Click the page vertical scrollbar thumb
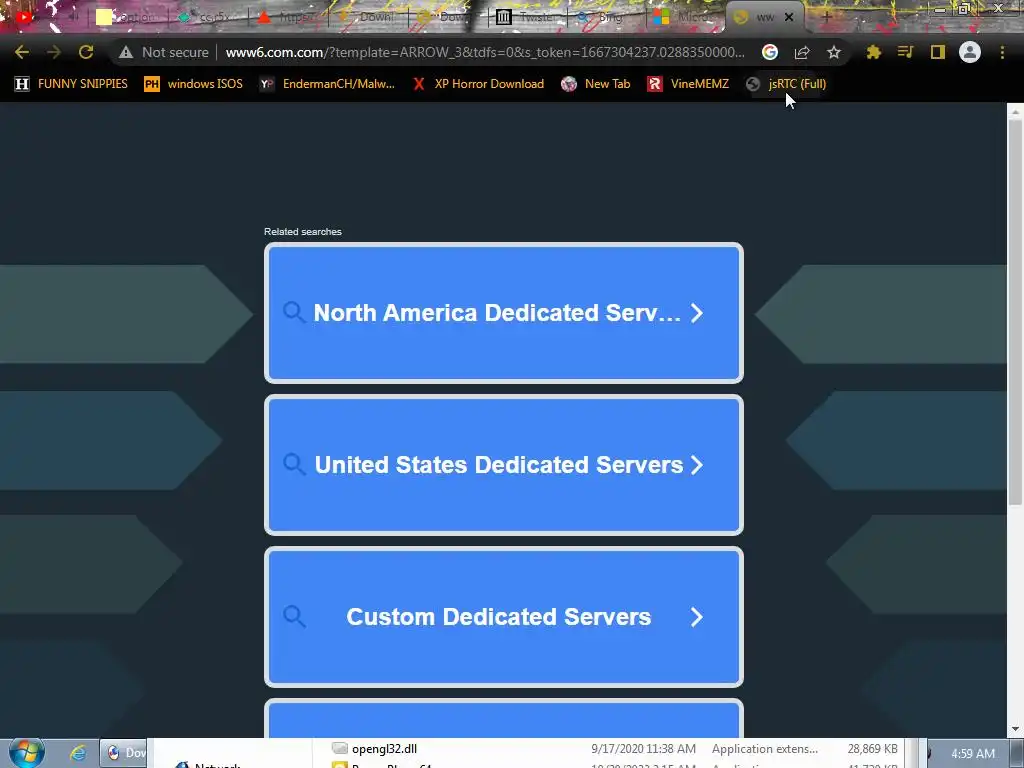1024x768 pixels. 1015,312
